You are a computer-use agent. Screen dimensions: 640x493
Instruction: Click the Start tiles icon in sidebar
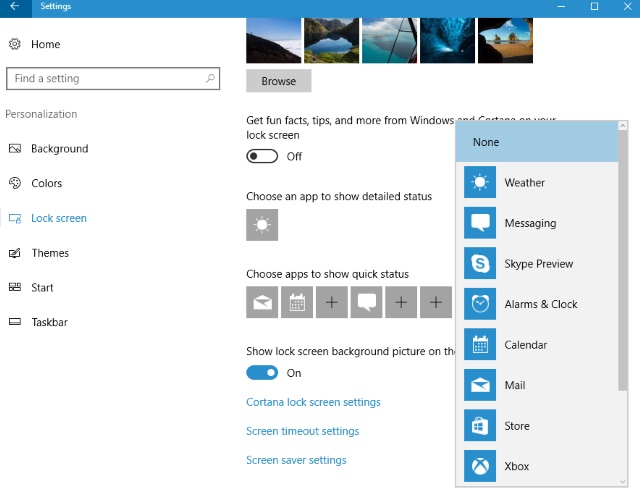(x=15, y=287)
